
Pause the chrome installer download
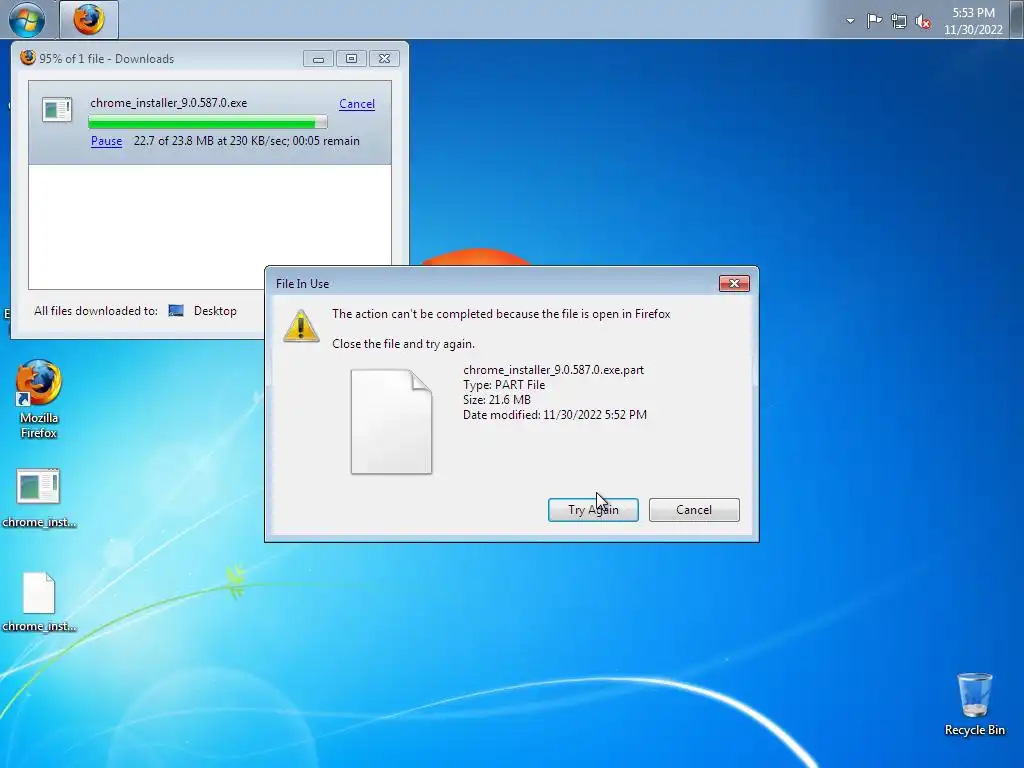(x=106, y=140)
